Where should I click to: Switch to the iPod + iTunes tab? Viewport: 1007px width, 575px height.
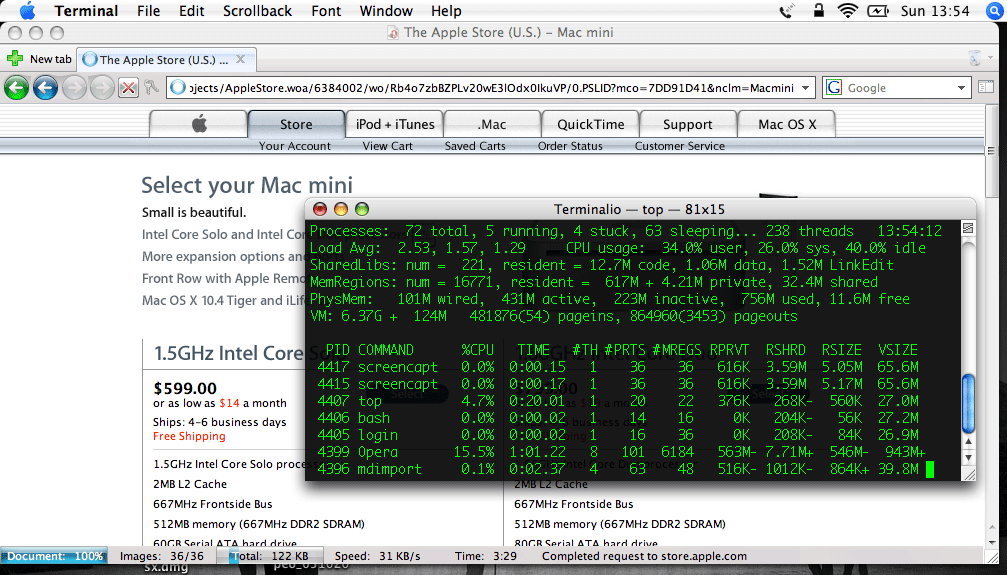pyautogui.click(x=395, y=124)
